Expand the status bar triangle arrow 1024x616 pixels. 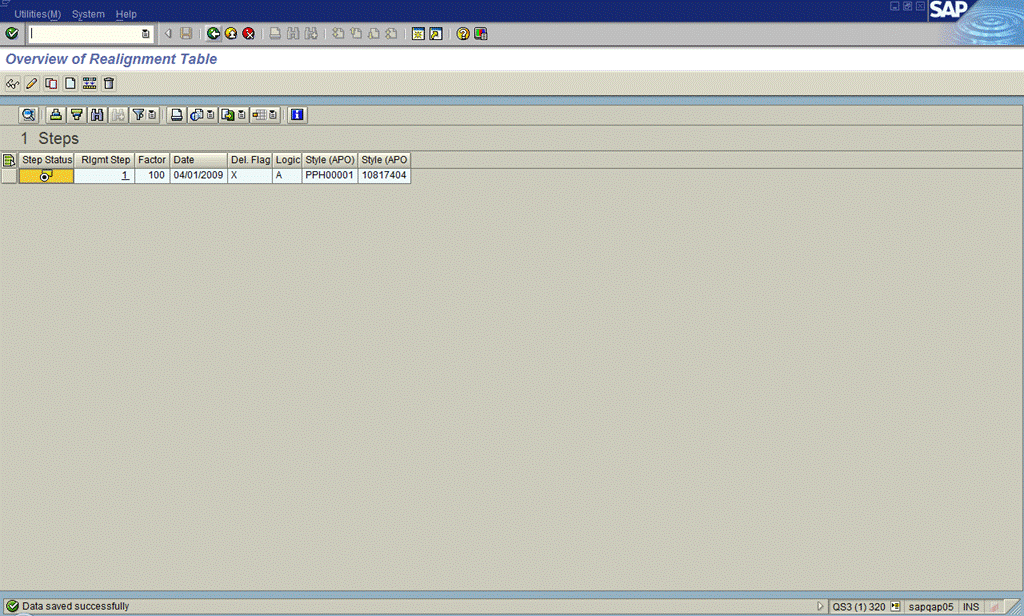pos(820,606)
